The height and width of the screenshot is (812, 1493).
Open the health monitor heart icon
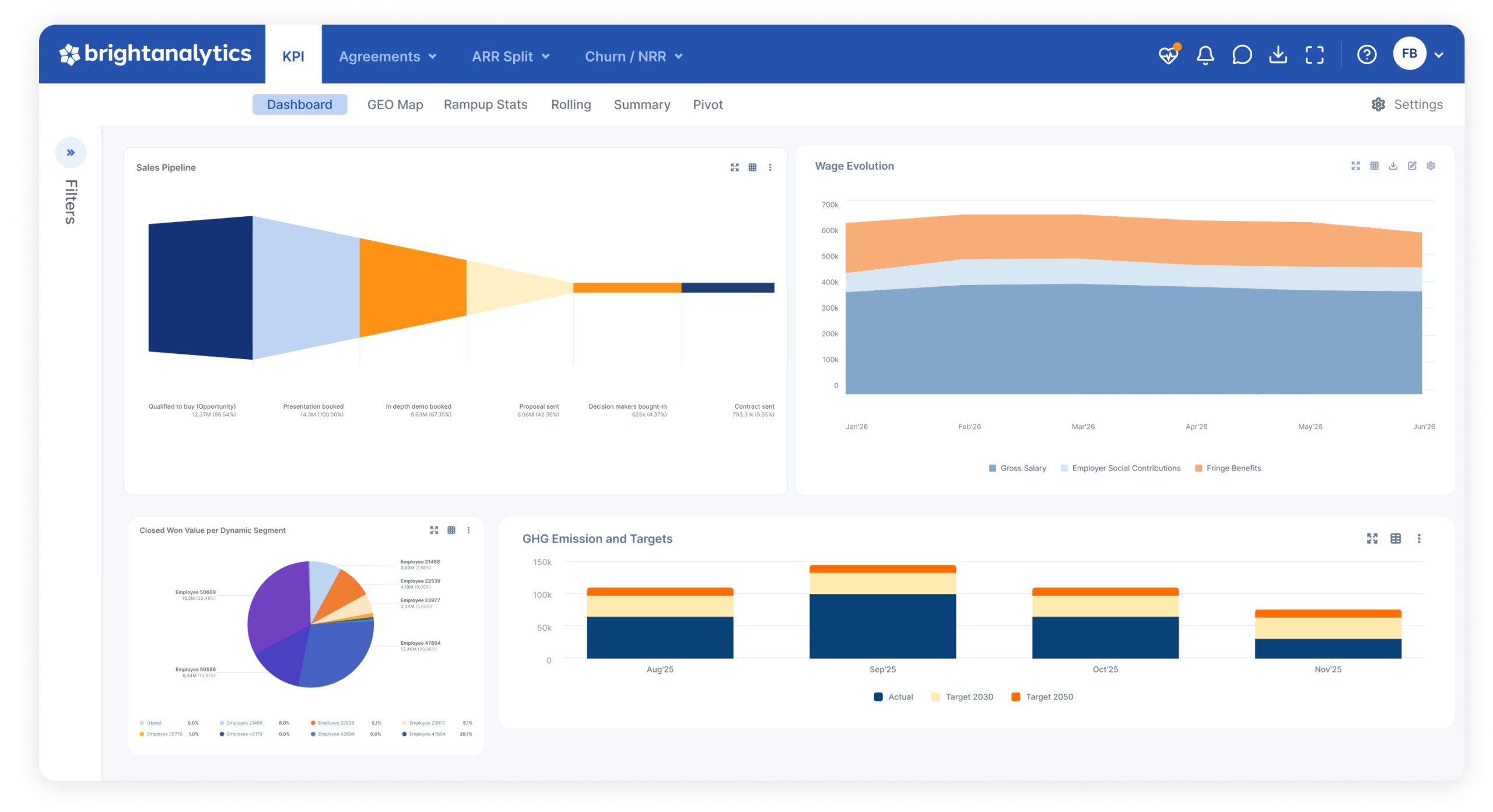click(1168, 55)
